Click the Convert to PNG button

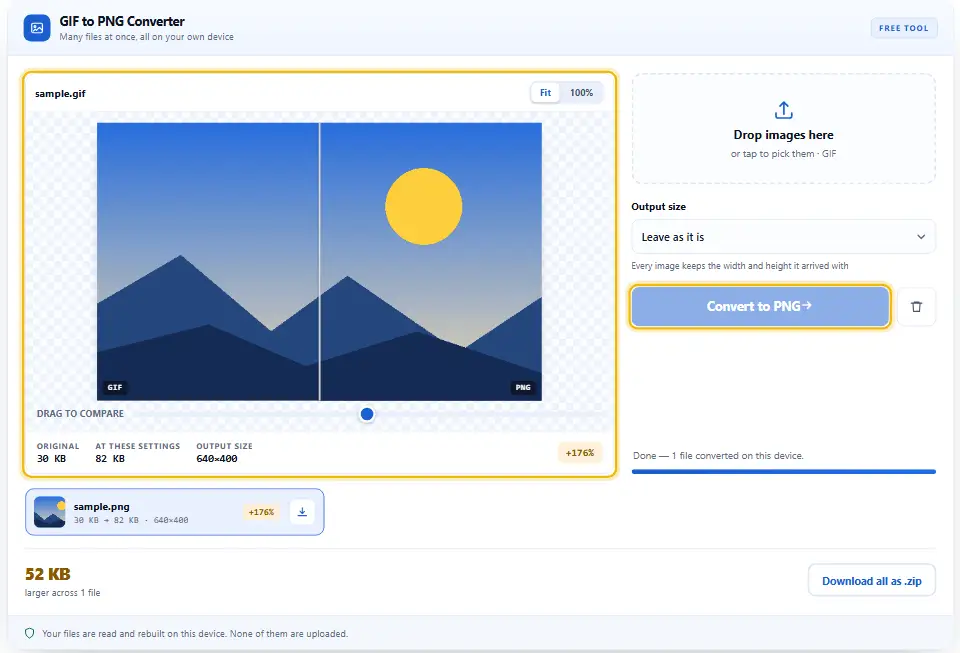pos(759,306)
